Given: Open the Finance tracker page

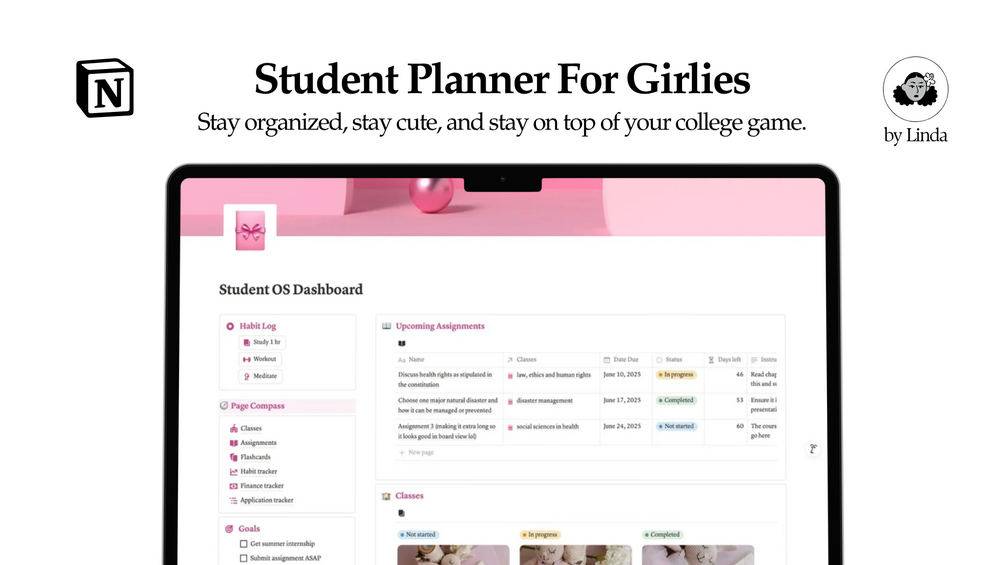Looking at the screenshot, I should pyautogui.click(x=261, y=486).
